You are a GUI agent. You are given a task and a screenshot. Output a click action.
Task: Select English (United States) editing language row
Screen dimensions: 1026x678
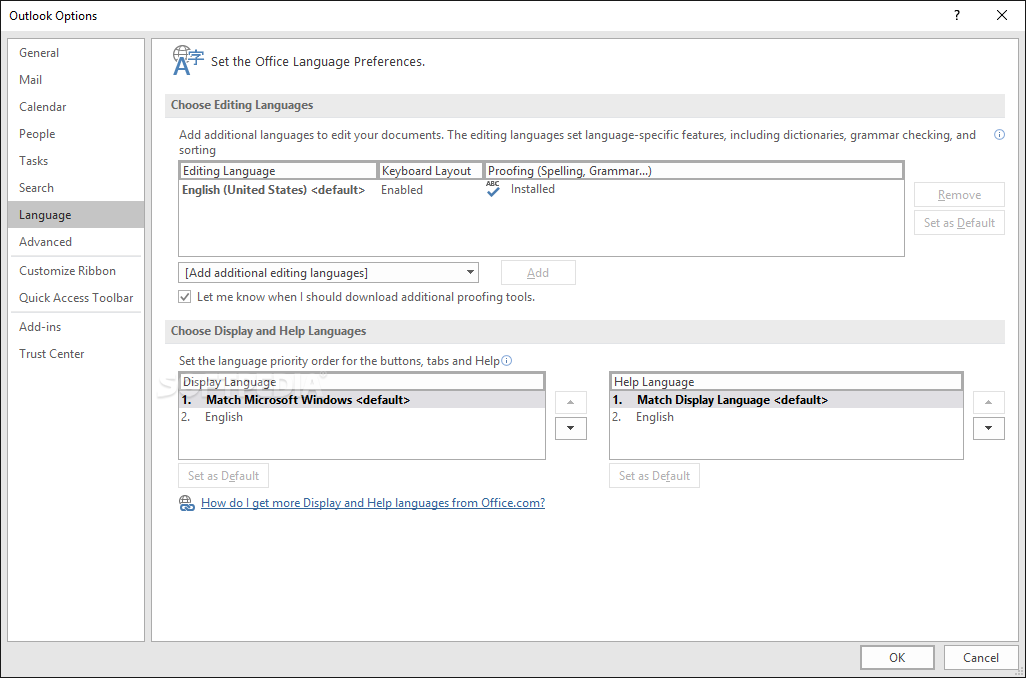click(273, 190)
